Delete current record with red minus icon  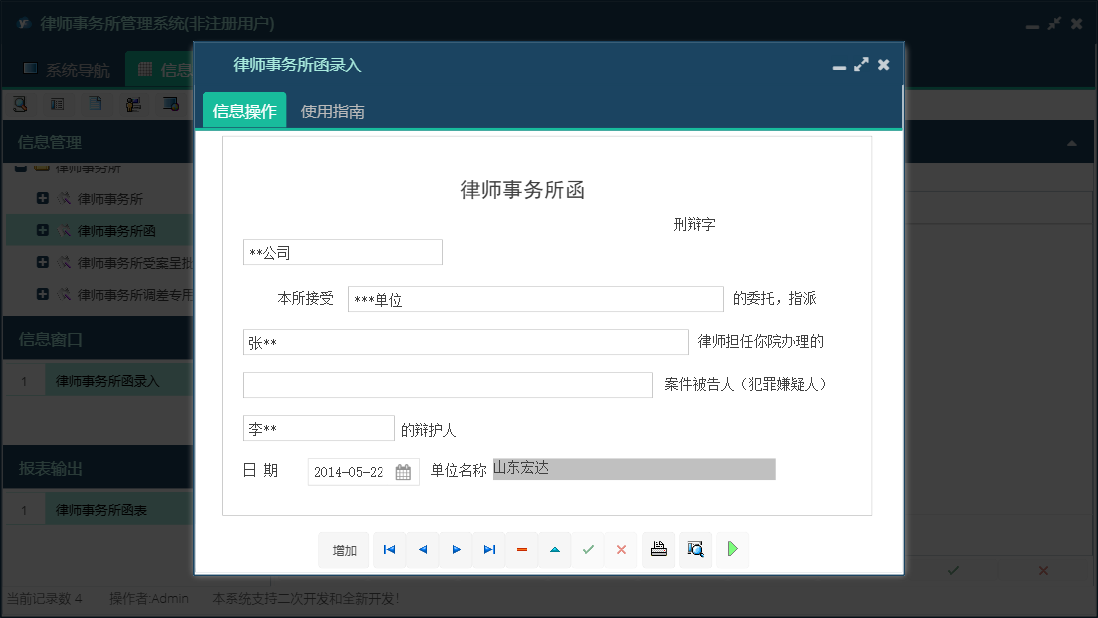(x=521, y=549)
